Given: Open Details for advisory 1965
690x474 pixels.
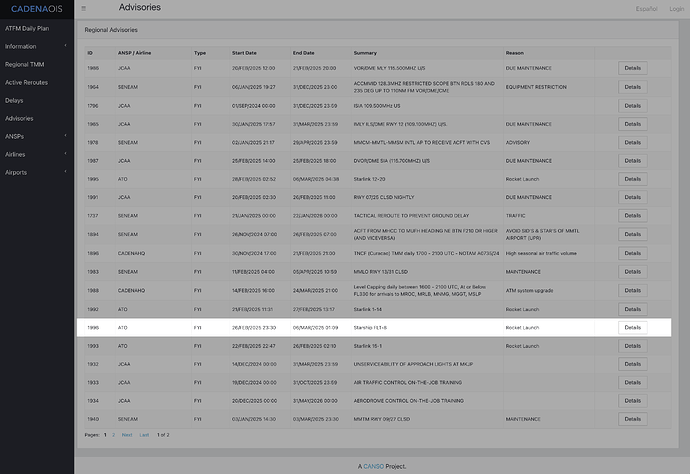Looking at the screenshot, I should 632,124.
